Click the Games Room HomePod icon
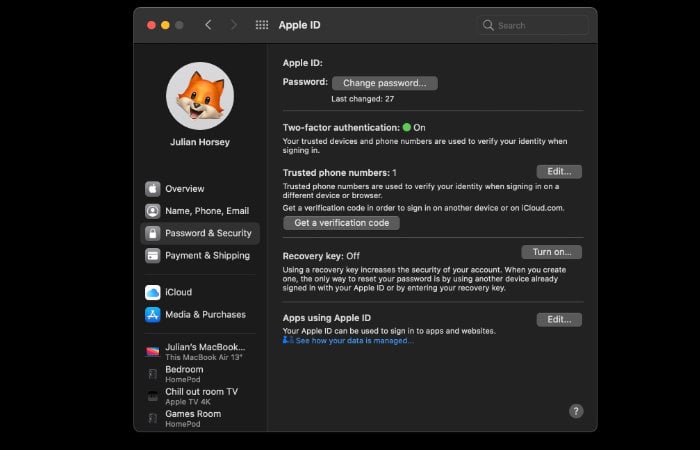Image resolution: width=700 pixels, height=450 pixels. click(x=153, y=418)
